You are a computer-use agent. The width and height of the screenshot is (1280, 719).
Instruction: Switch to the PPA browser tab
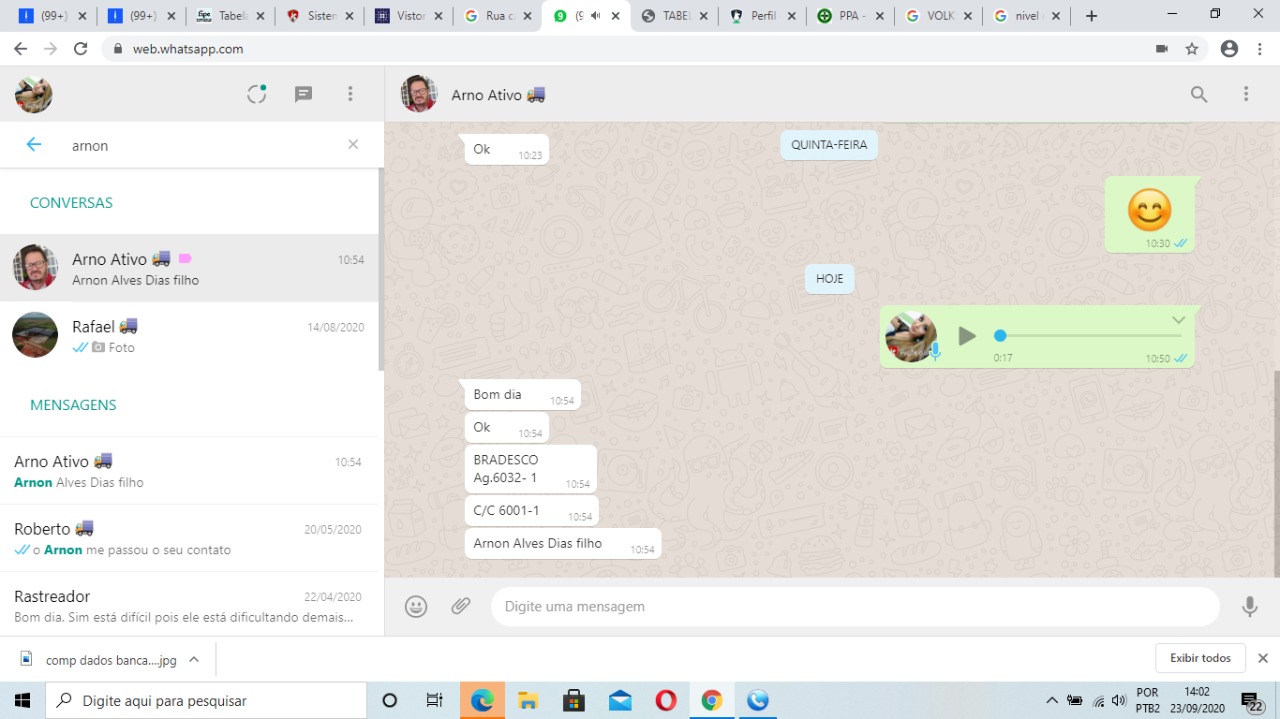846,16
